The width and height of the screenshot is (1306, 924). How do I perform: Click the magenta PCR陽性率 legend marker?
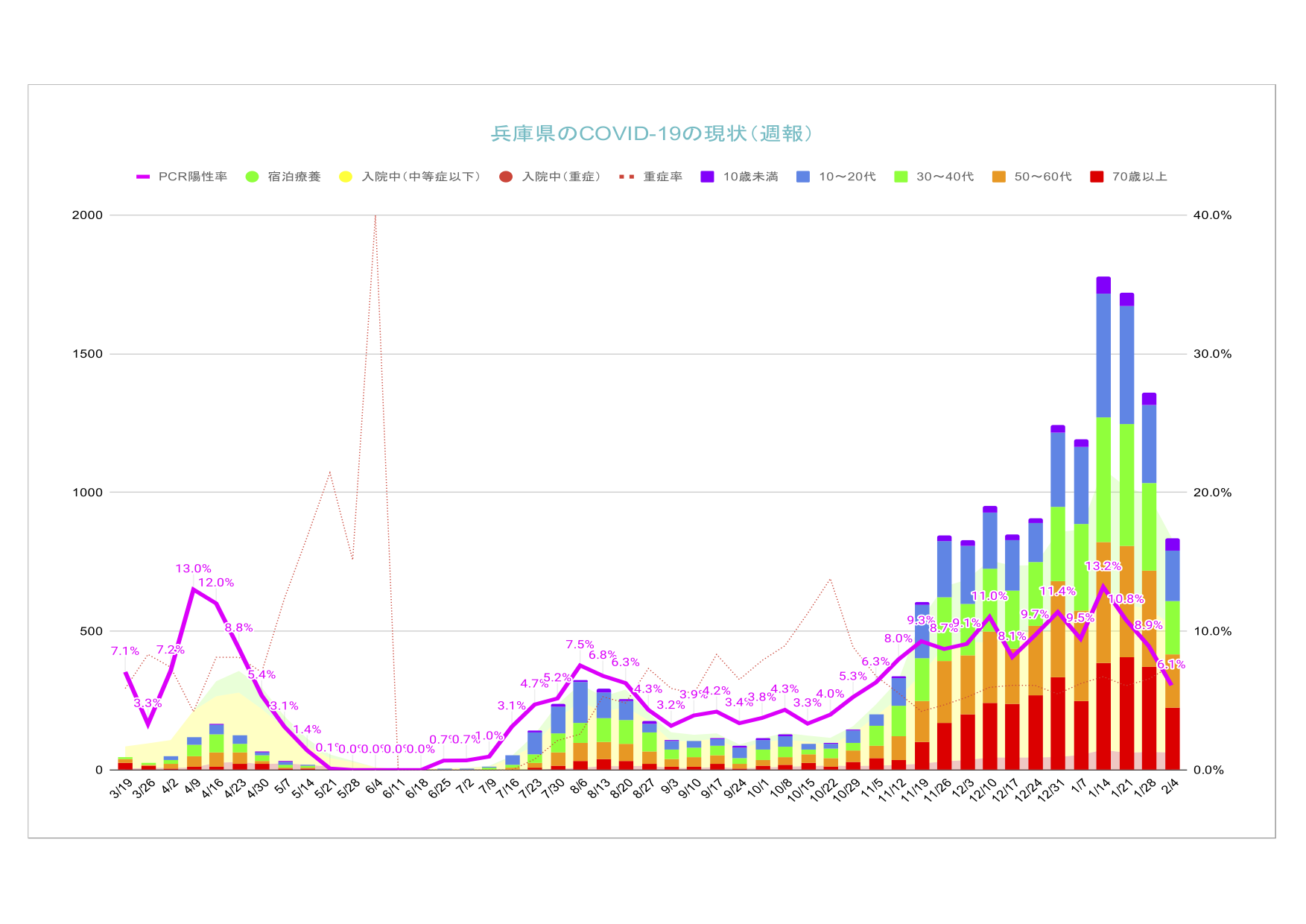[143, 177]
